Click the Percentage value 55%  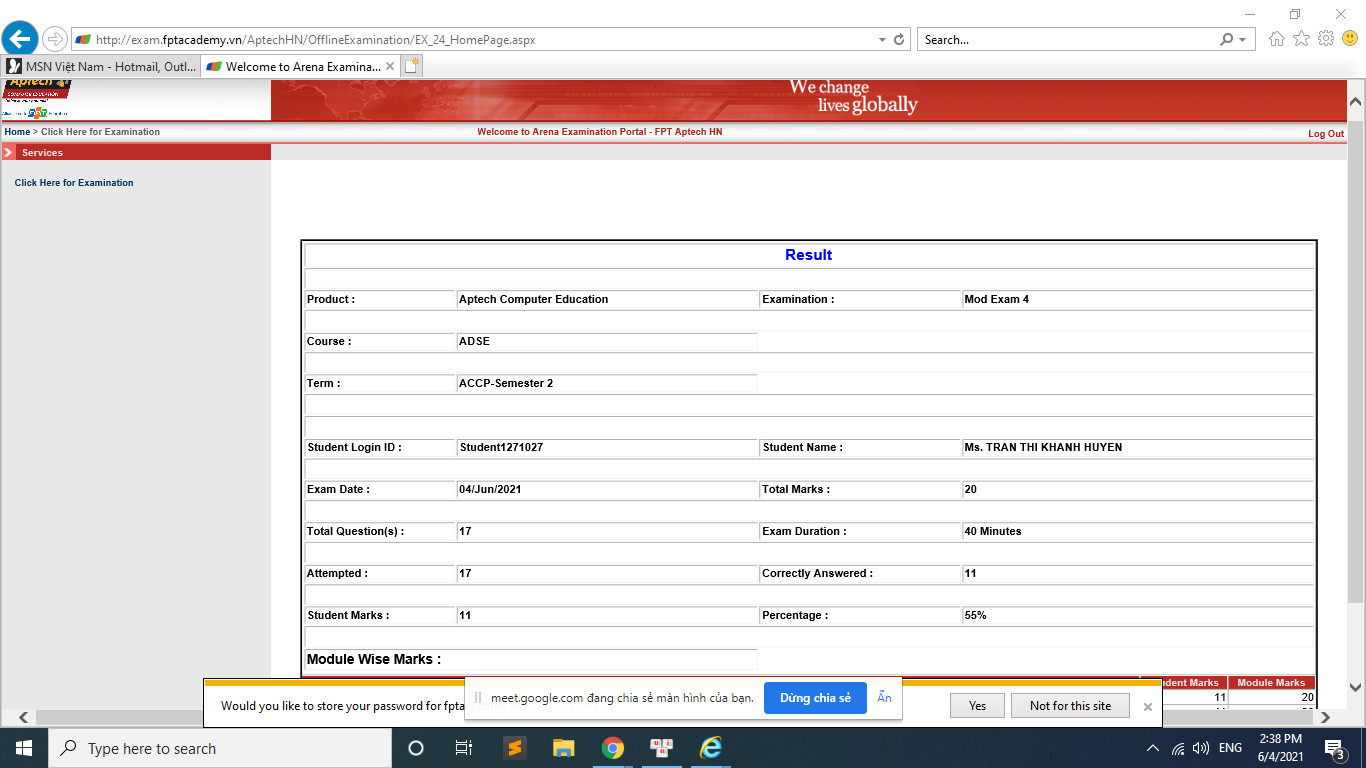975,615
